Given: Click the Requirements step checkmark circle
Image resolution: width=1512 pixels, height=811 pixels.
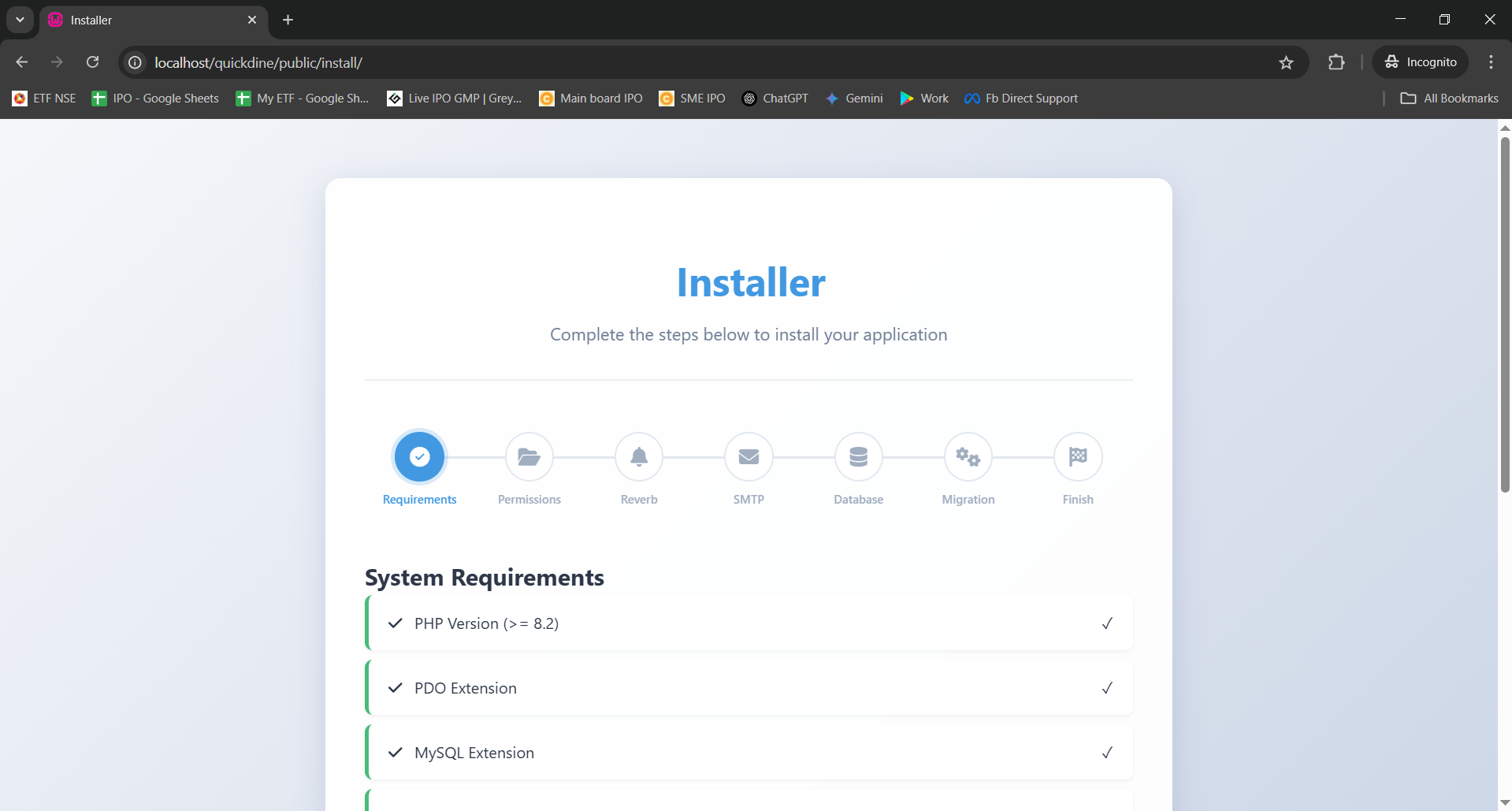Looking at the screenshot, I should click(x=419, y=456).
